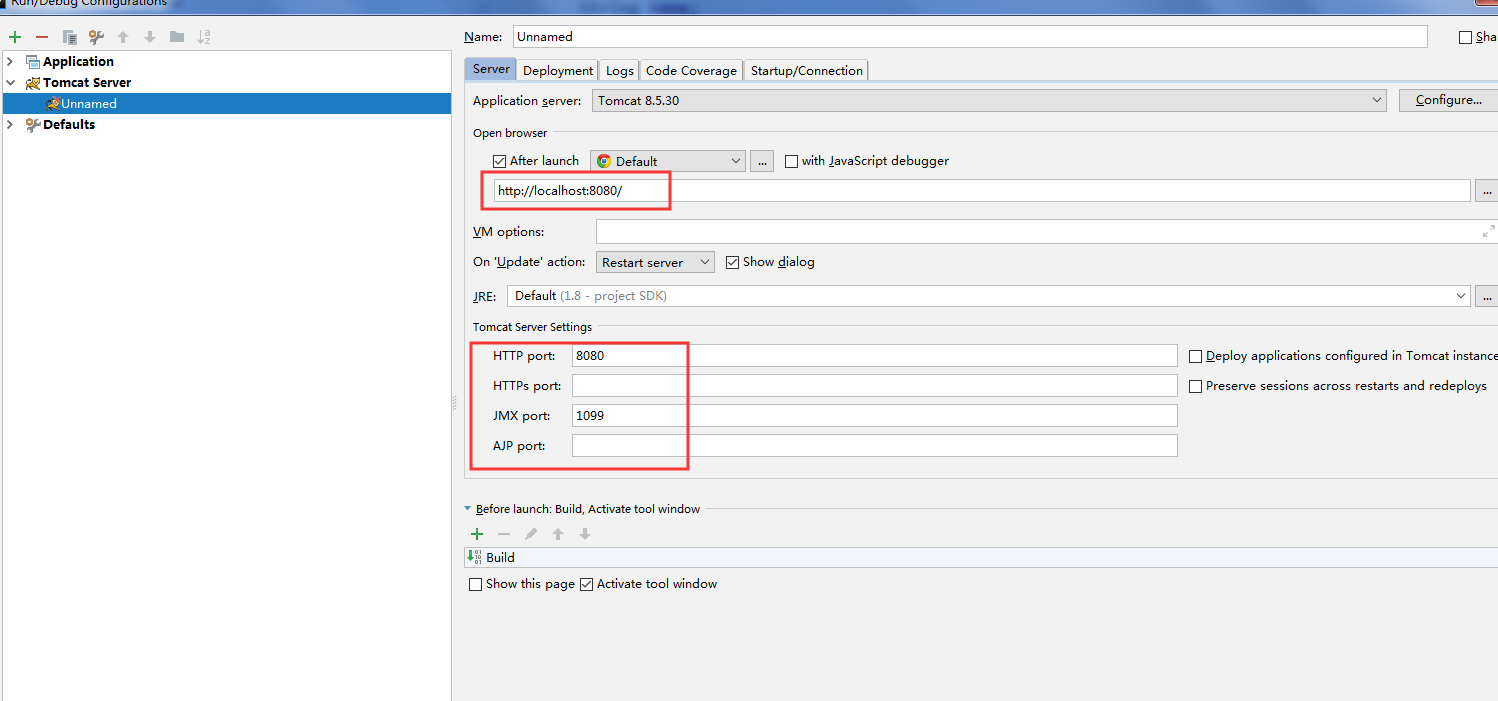Add before-launch task green plus icon
The height and width of the screenshot is (701, 1498).
[477, 534]
